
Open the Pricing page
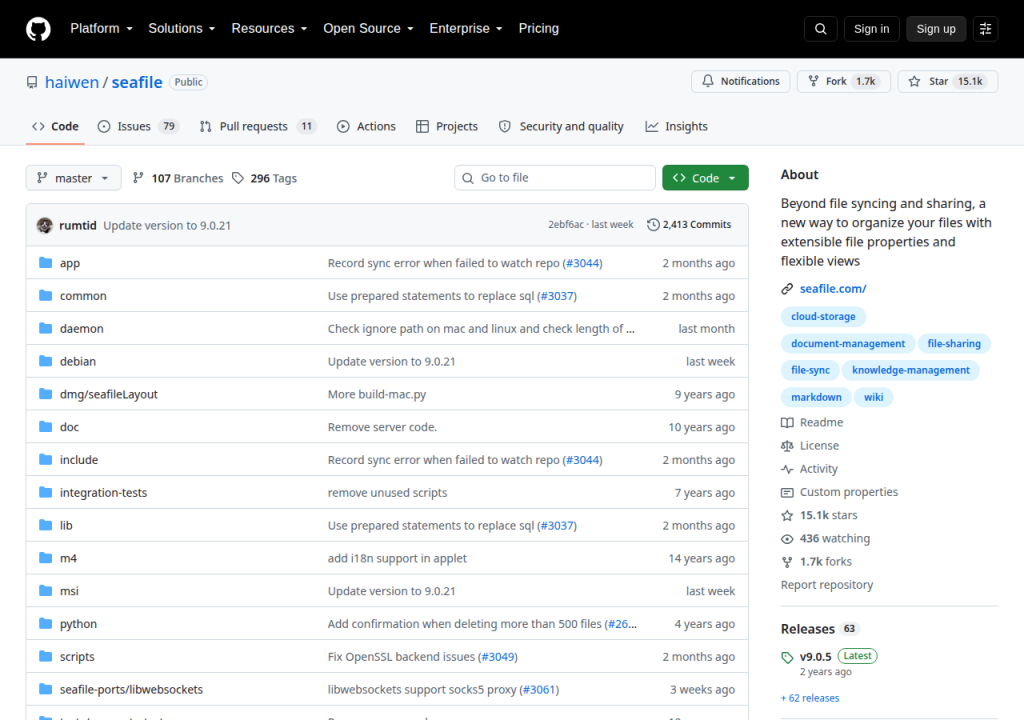coord(539,29)
